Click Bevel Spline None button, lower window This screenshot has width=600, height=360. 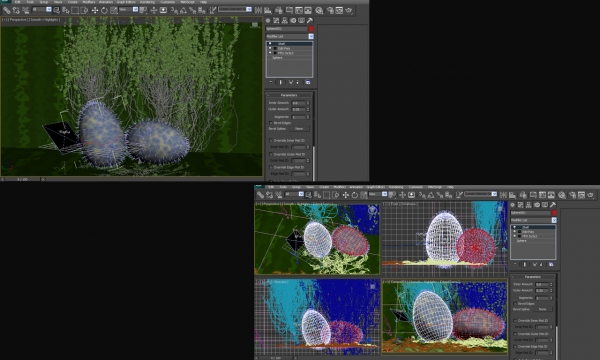[x=542, y=309]
